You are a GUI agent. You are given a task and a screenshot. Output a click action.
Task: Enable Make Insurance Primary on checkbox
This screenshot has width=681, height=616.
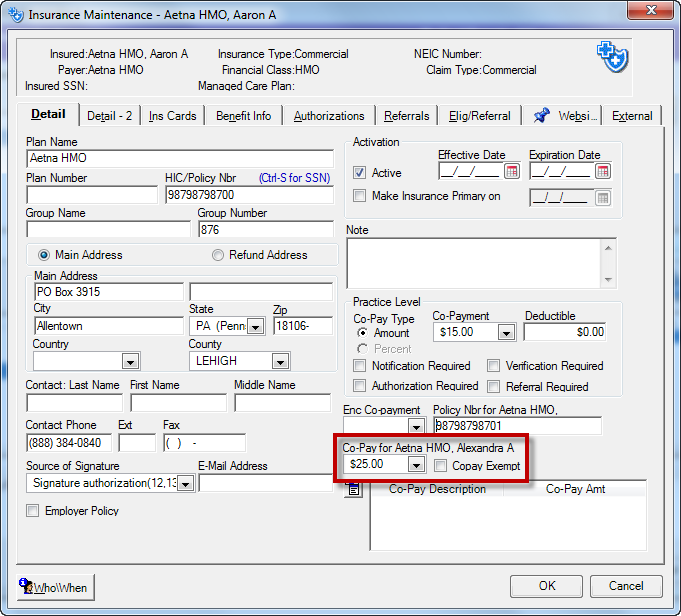tap(359, 195)
